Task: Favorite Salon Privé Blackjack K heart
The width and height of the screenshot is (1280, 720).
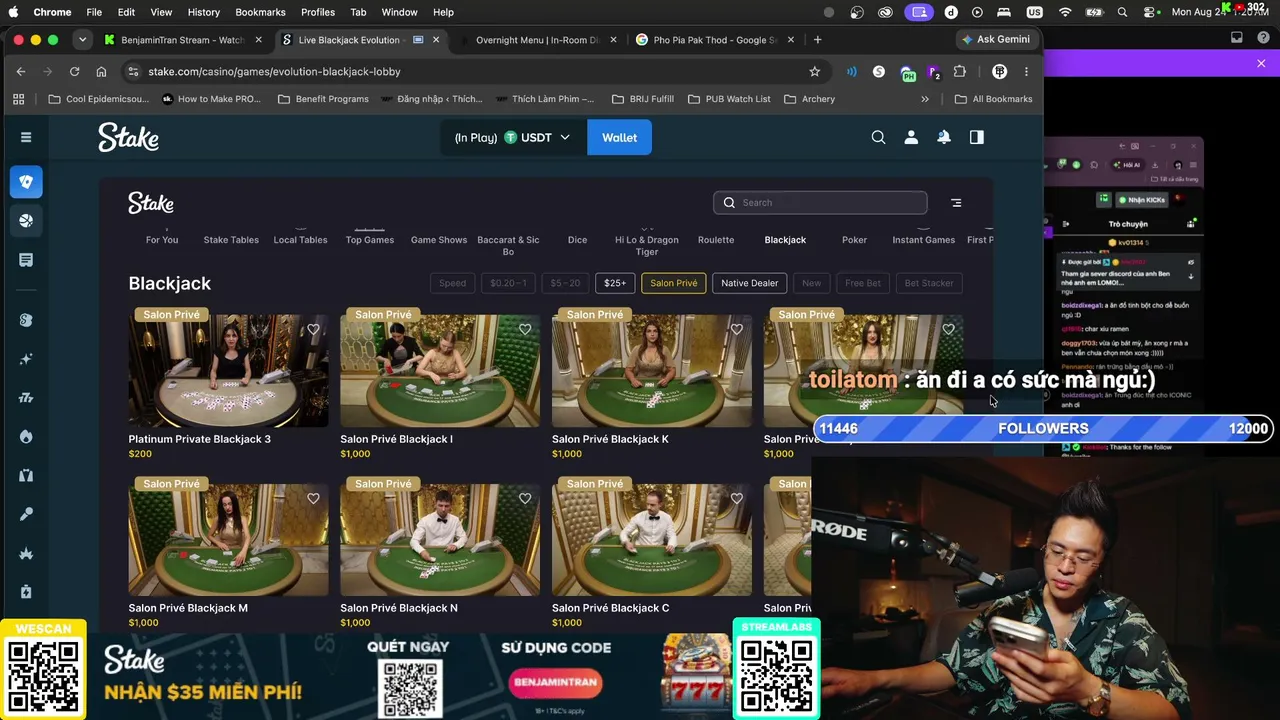Action: pos(737,329)
